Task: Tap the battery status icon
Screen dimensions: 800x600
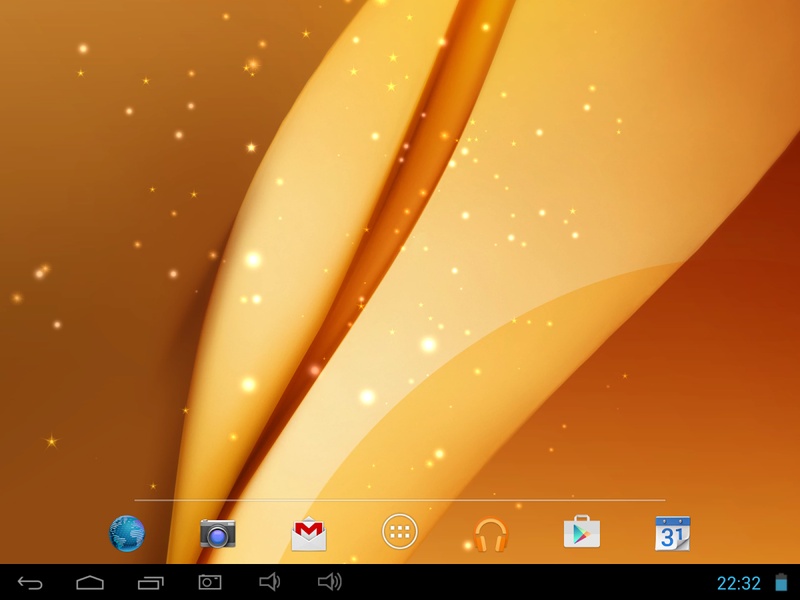Action: click(x=781, y=582)
